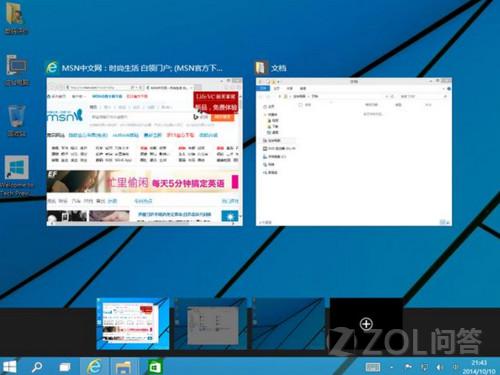The image size is (500, 375).
Task: Switch to the second virtual desktop thumbnail
Action: 211,324
